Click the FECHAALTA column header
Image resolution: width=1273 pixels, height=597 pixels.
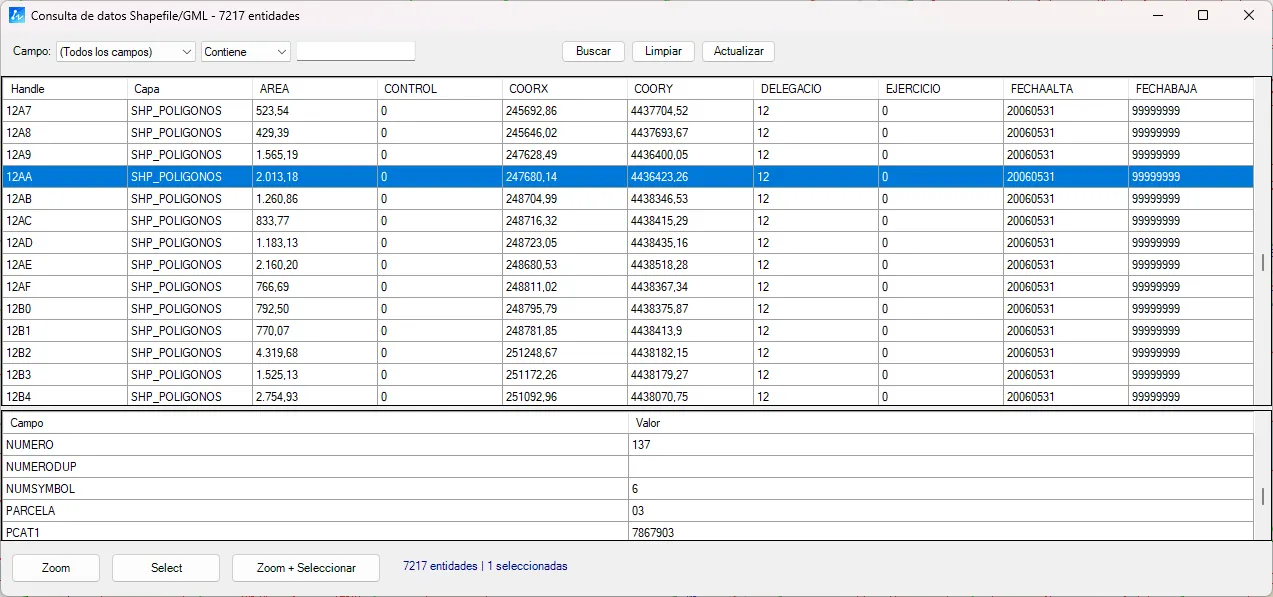tap(1066, 89)
